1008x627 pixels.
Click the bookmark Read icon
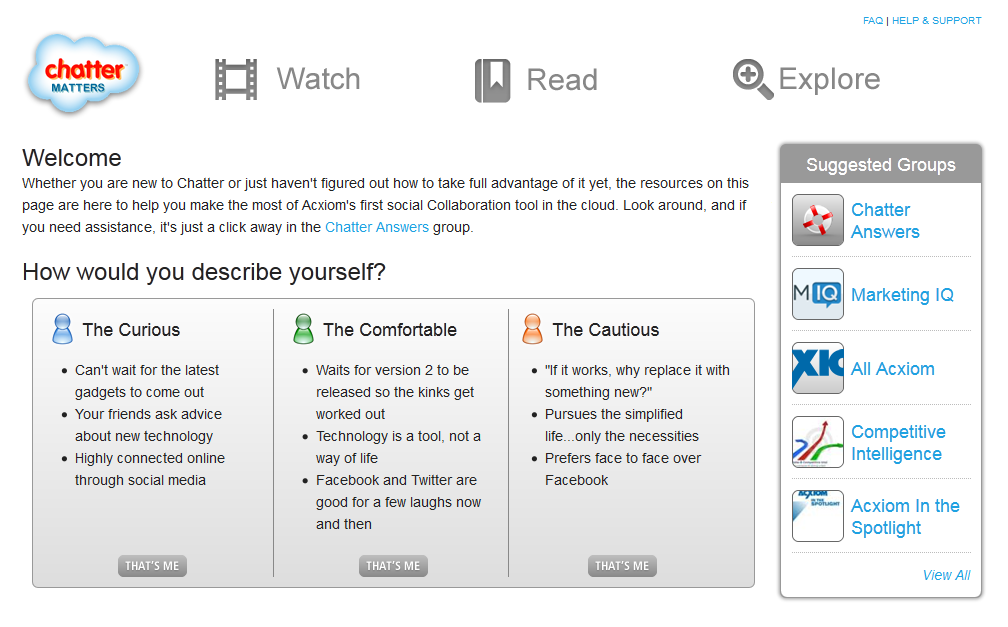tap(492, 80)
